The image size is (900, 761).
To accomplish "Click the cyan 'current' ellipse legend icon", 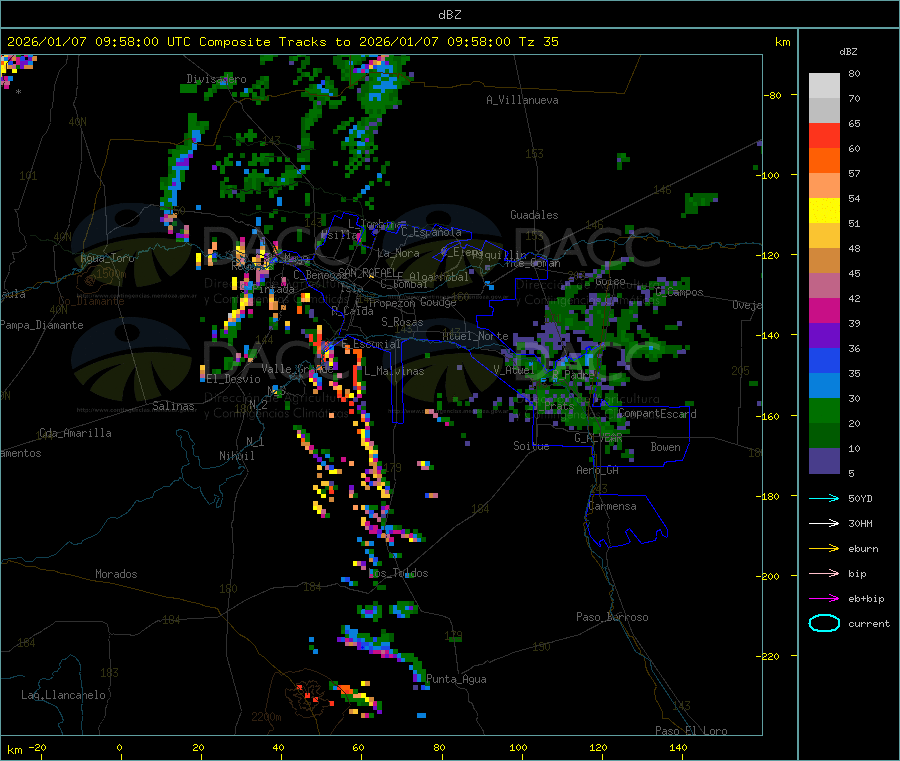I will [824, 623].
